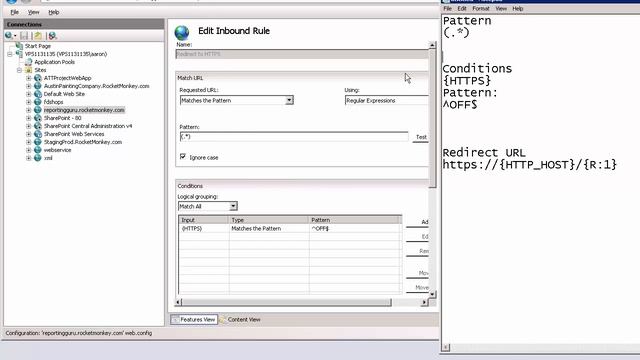
Task: Click the Pattern input field
Action: click(x=294, y=137)
